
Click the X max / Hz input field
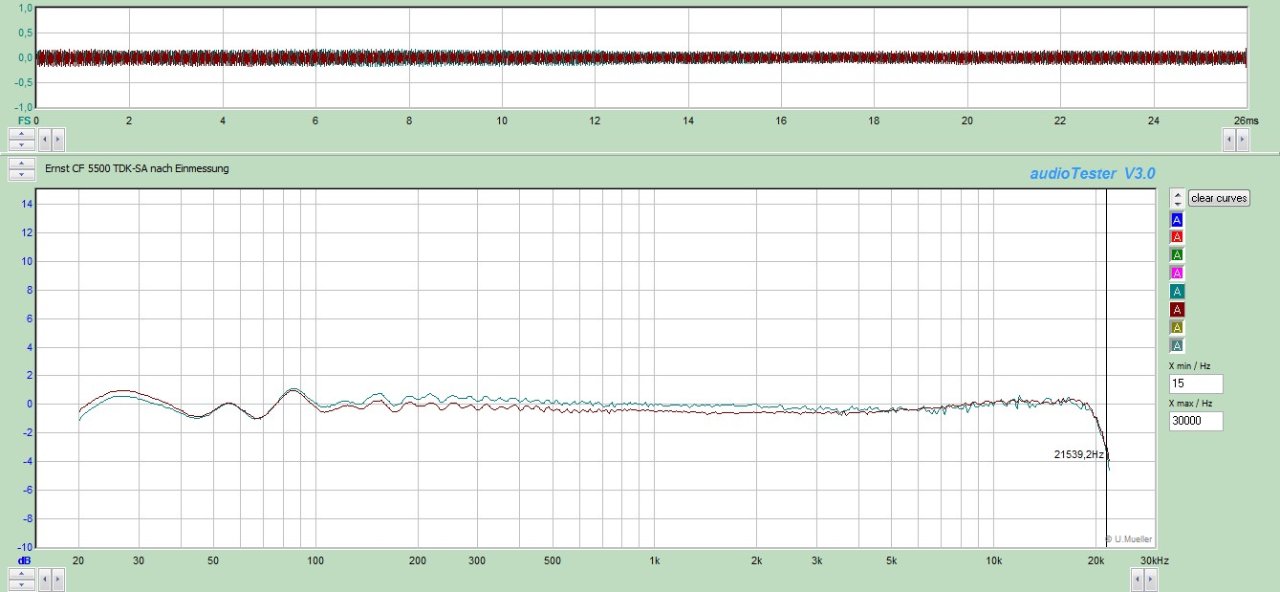coord(1195,422)
